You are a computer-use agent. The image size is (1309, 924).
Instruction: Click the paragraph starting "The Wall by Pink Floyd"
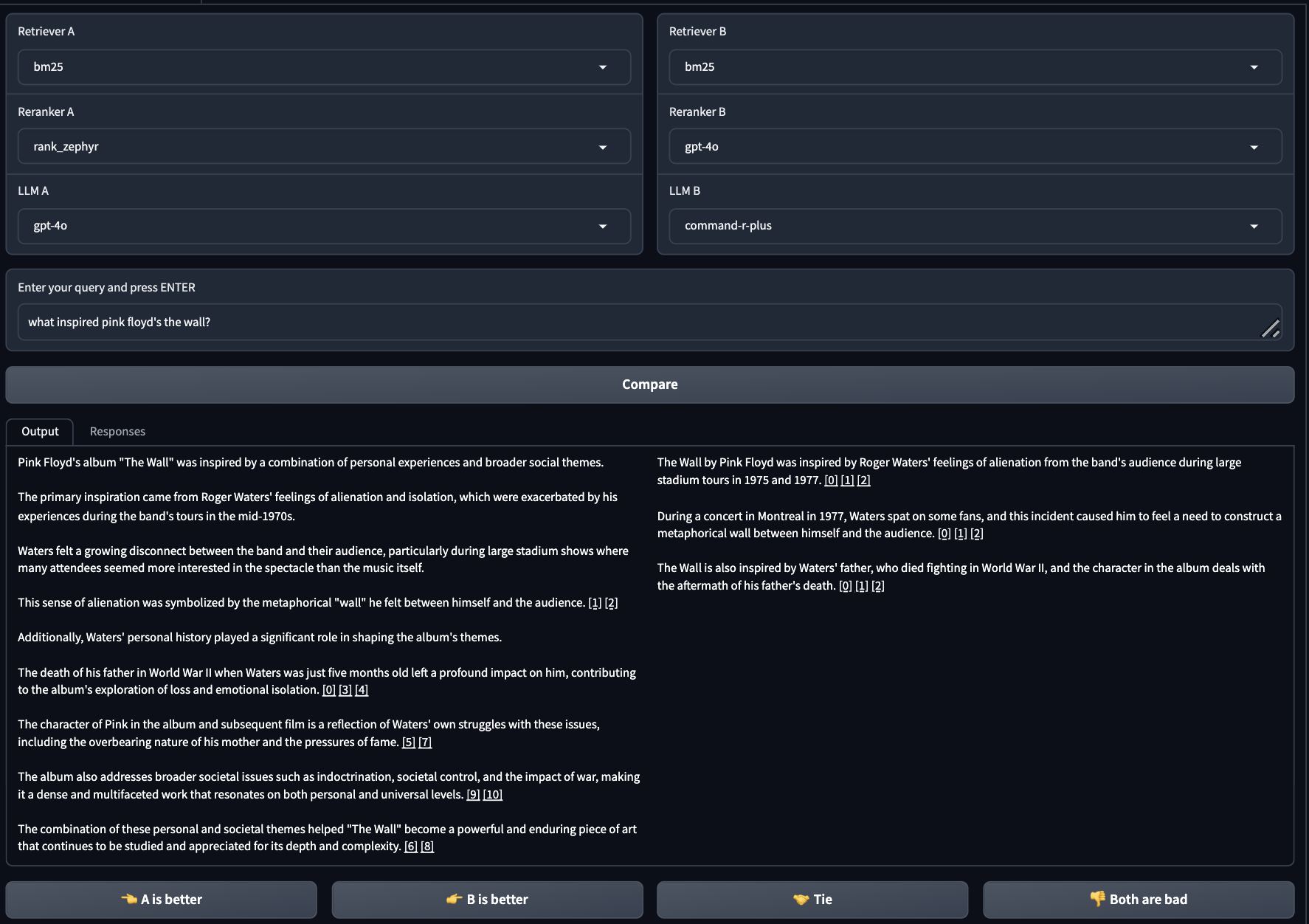click(x=950, y=472)
